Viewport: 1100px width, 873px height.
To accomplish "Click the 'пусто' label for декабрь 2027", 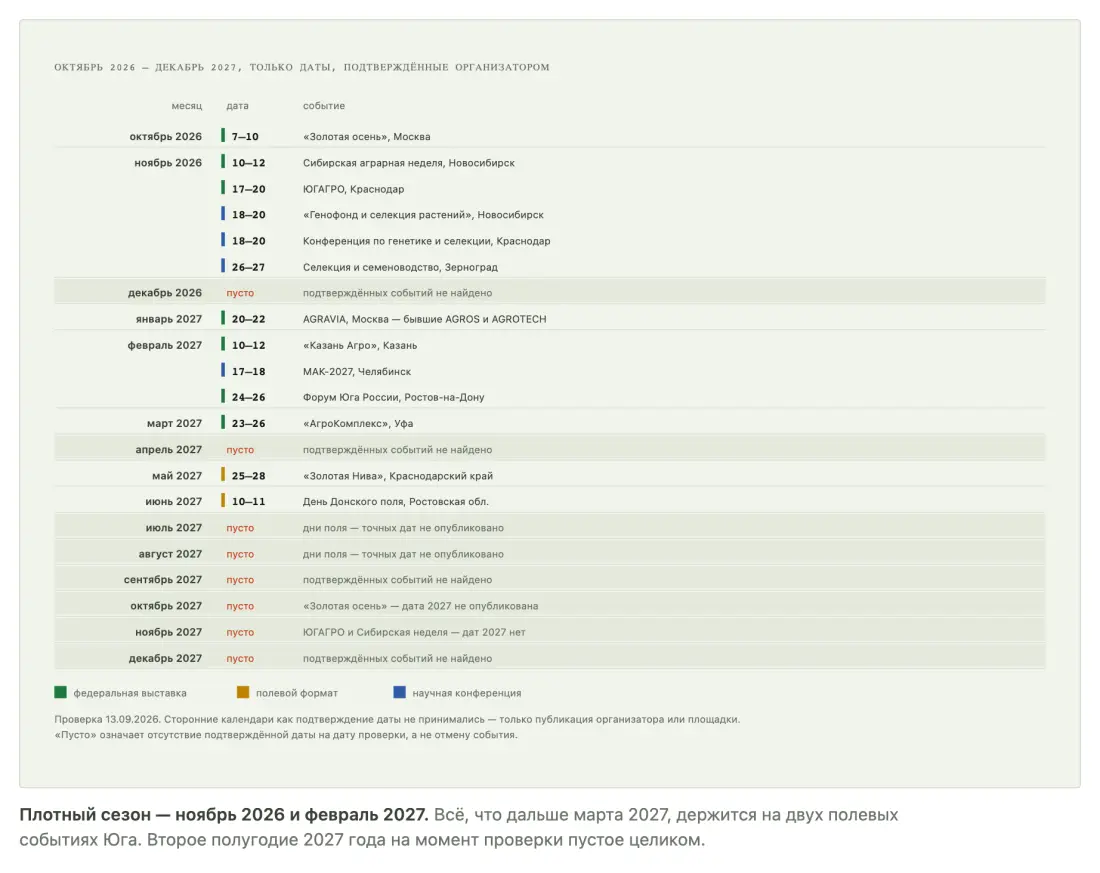I will click(x=240, y=658).
